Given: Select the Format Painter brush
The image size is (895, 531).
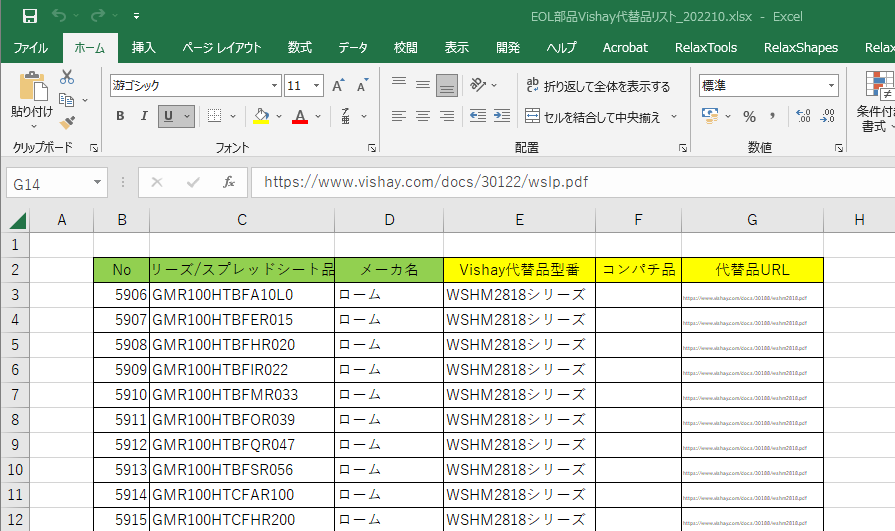Looking at the screenshot, I should (x=67, y=122).
